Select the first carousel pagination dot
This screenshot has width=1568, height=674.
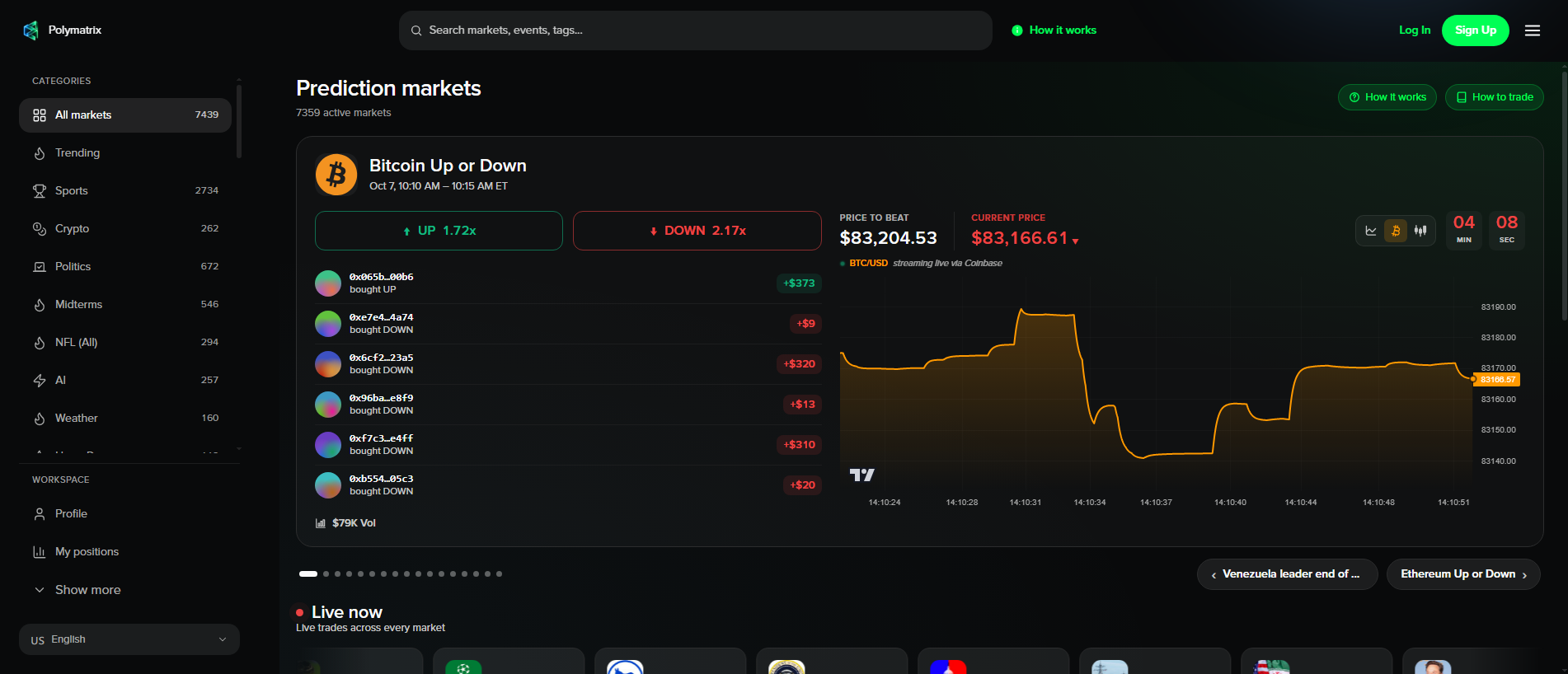(x=308, y=573)
